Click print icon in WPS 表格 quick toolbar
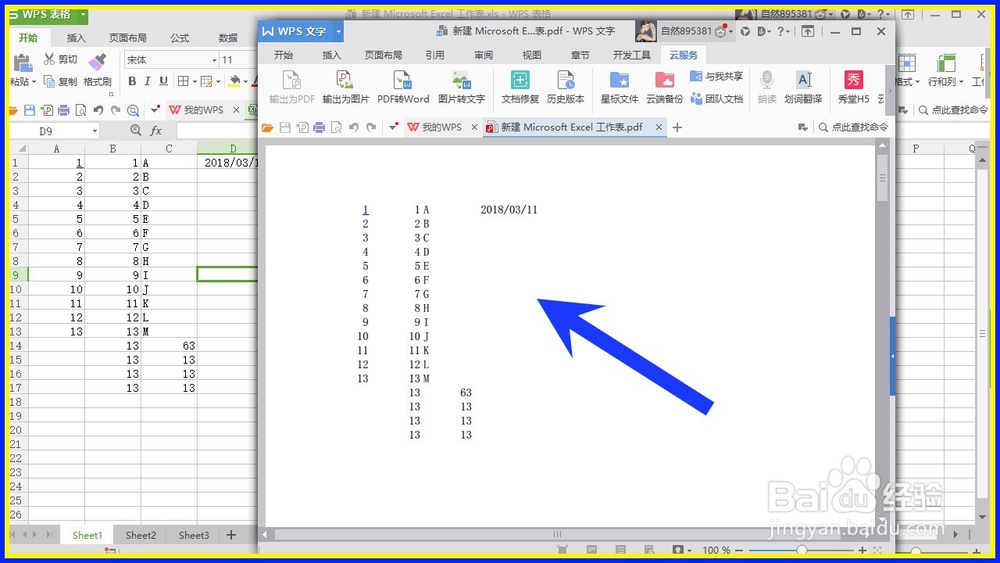Image resolution: width=1000 pixels, height=563 pixels. pos(64,110)
